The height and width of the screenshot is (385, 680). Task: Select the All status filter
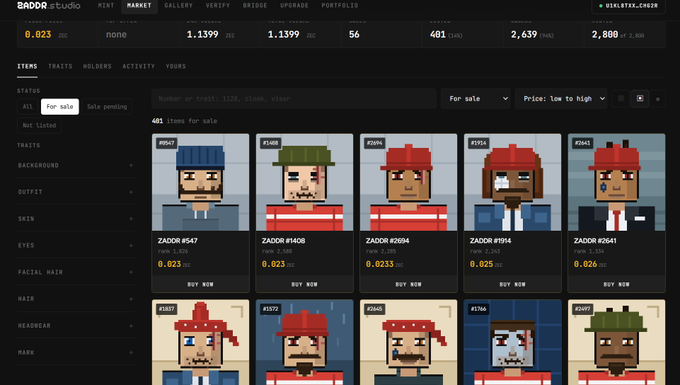tap(28, 107)
